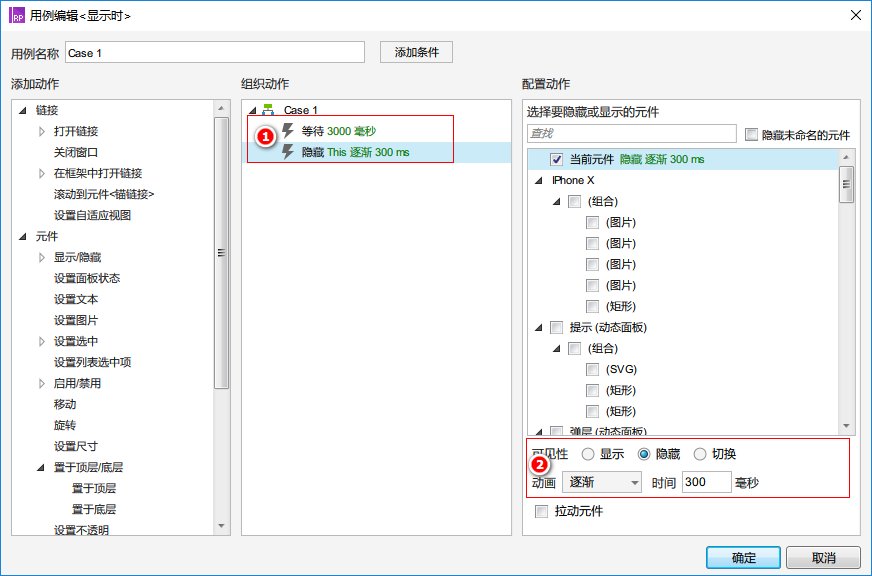Click the Axure RP icon in title bar
This screenshot has height=576, width=872.
coord(17,15)
